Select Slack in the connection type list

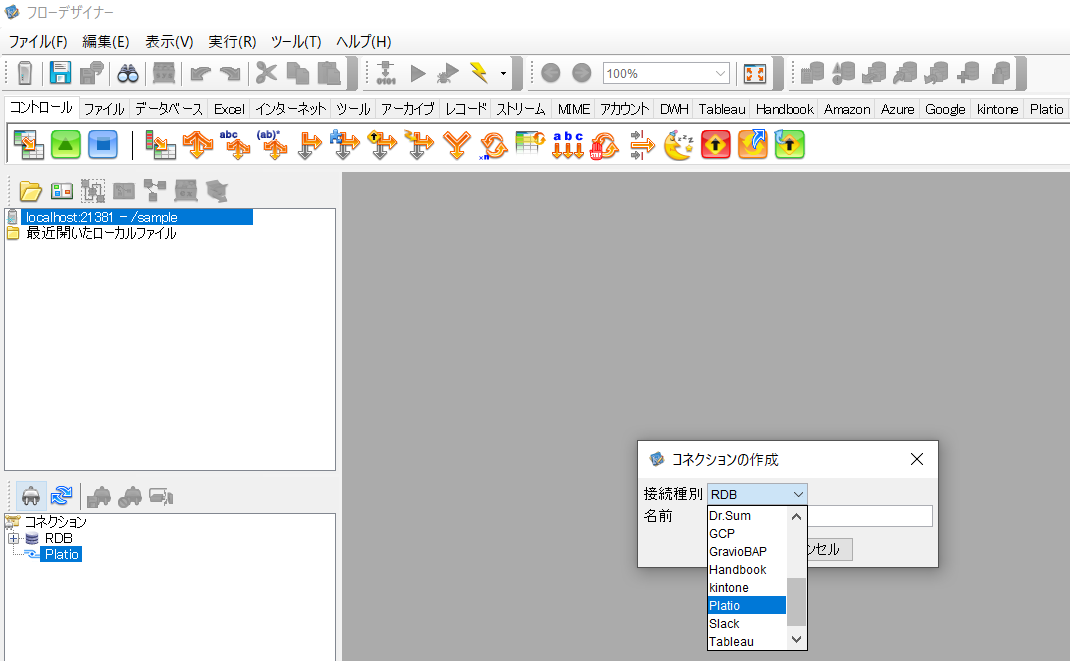pos(747,623)
